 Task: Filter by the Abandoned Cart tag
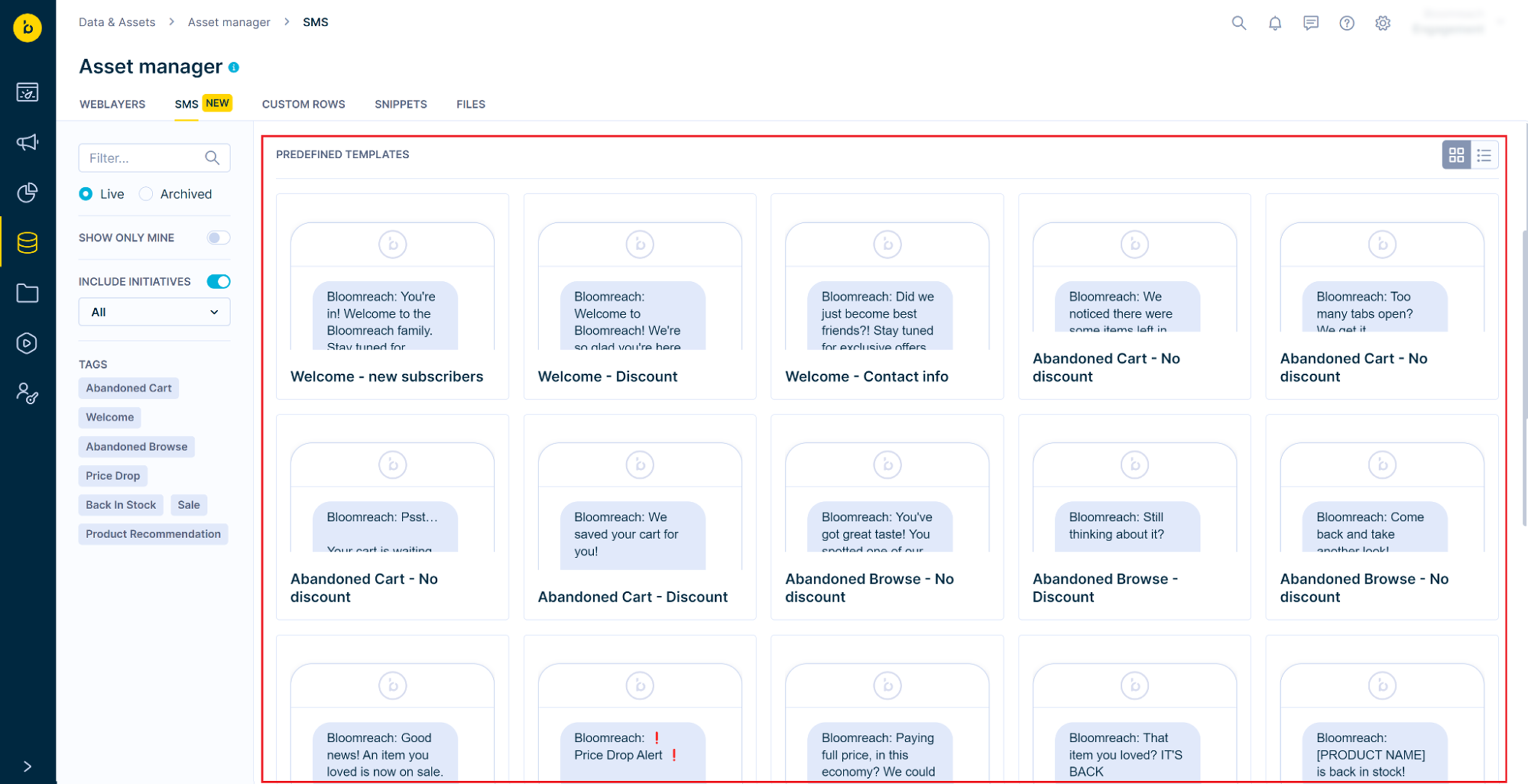pos(128,388)
